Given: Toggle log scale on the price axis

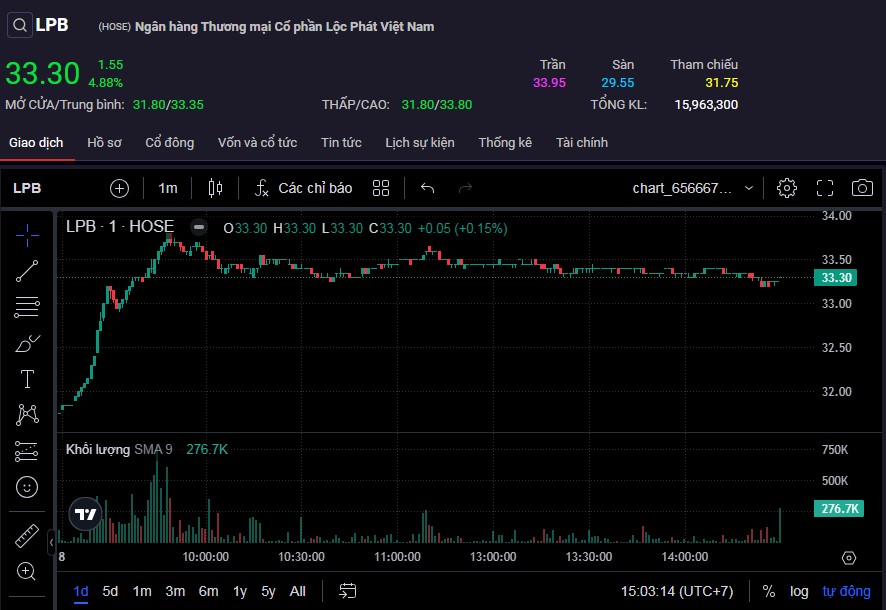Looking at the screenshot, I should [x=799, y=591].
